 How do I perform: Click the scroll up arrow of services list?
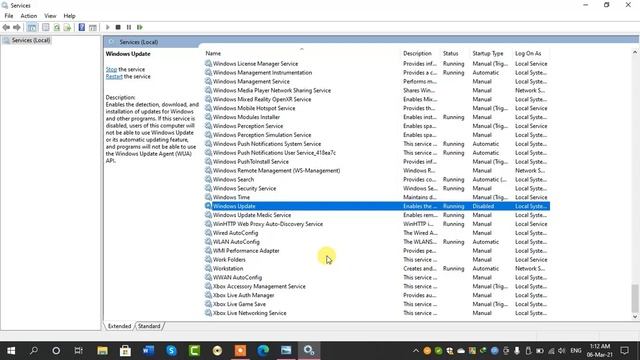pos(635,52)
